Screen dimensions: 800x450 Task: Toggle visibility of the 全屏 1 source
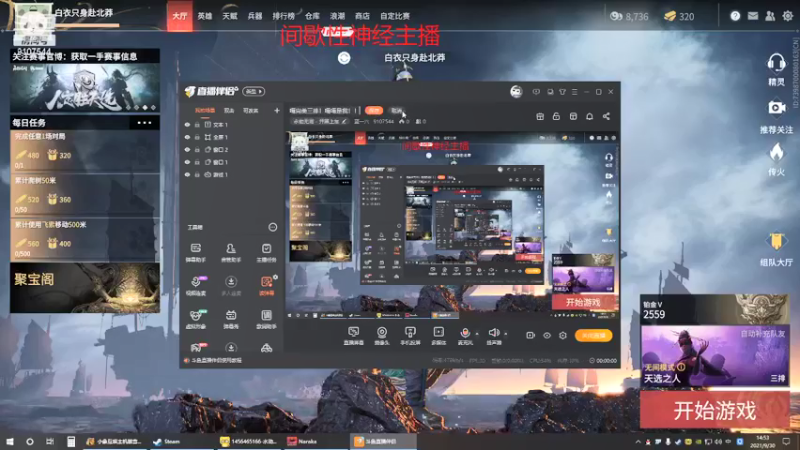(187, 137)
